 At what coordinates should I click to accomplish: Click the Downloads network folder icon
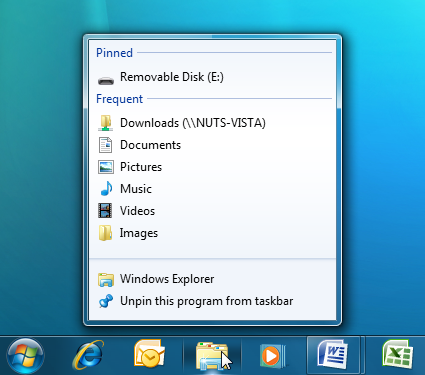106,123
